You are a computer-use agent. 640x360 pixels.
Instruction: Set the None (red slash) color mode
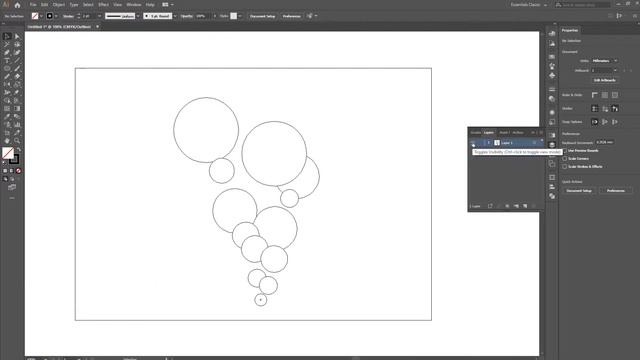[18, 171]
